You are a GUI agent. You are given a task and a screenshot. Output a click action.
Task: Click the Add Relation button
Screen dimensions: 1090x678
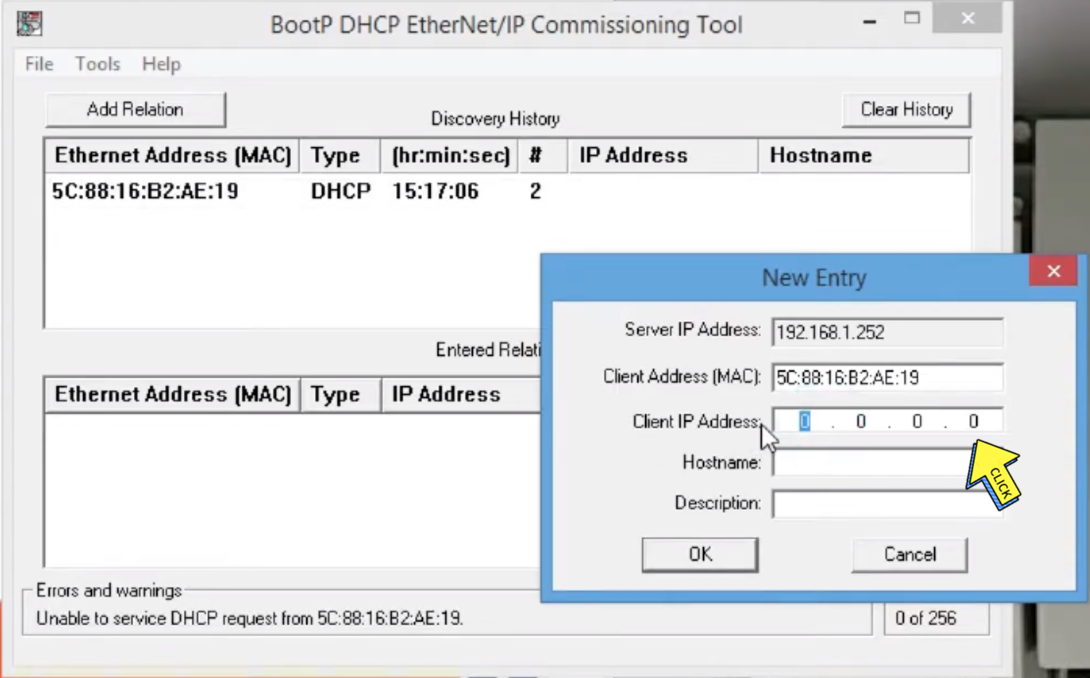[136, 110]
